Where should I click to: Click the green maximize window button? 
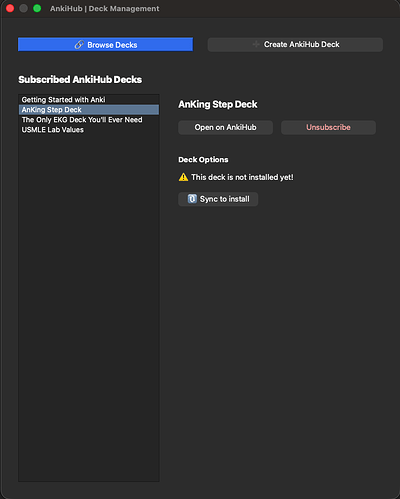pos(37,8)
